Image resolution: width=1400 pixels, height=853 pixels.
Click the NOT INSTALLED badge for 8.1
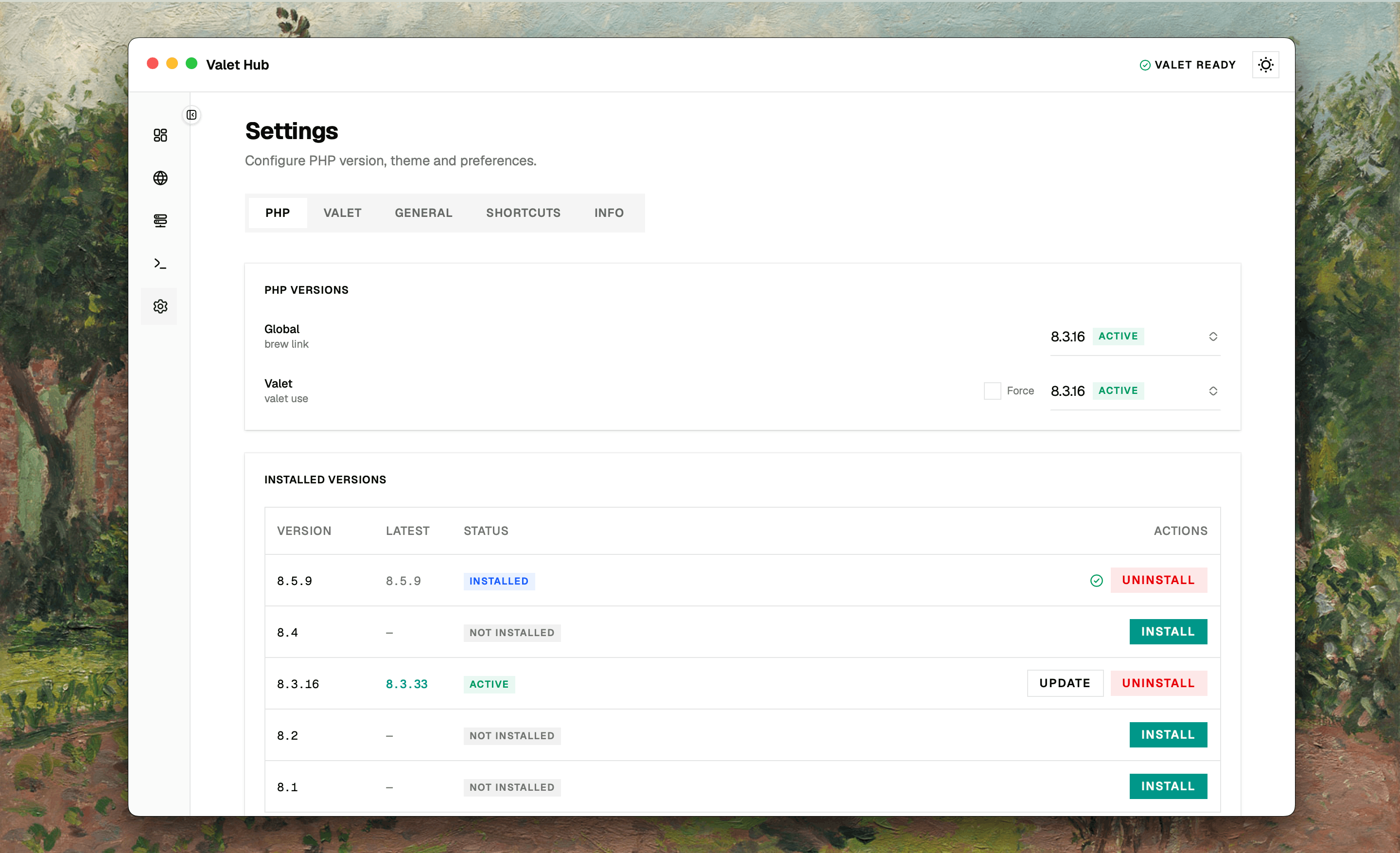pos(512,788)
